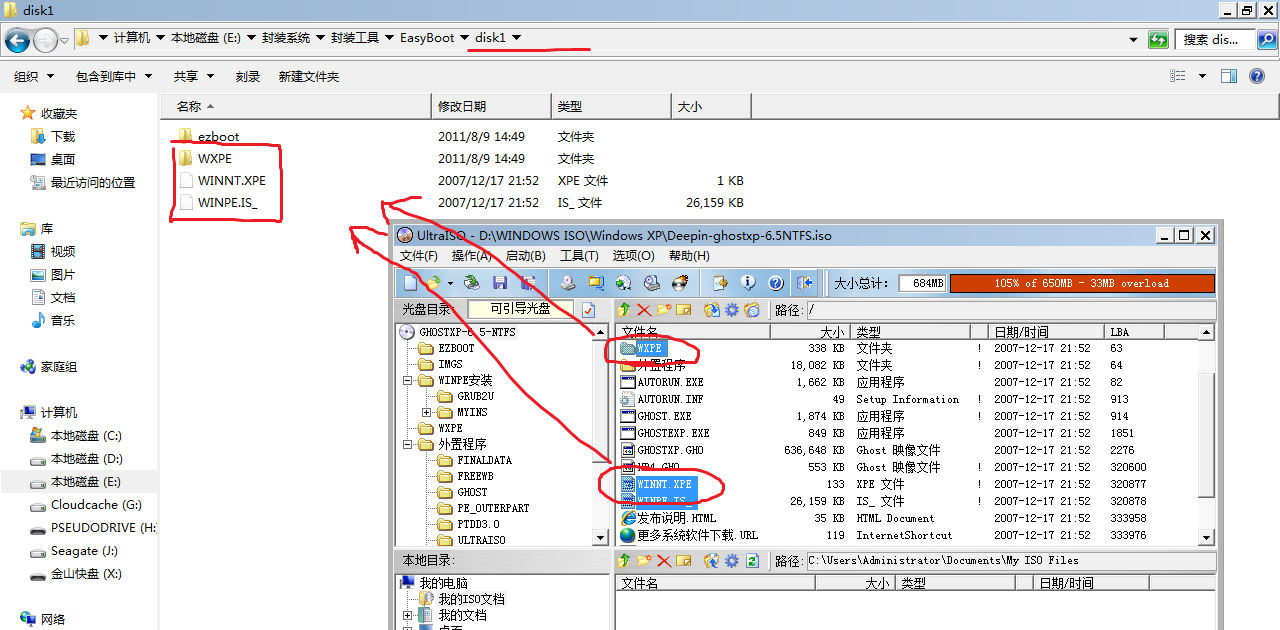Select the ezboot folder in Explorer

point(218,137)
